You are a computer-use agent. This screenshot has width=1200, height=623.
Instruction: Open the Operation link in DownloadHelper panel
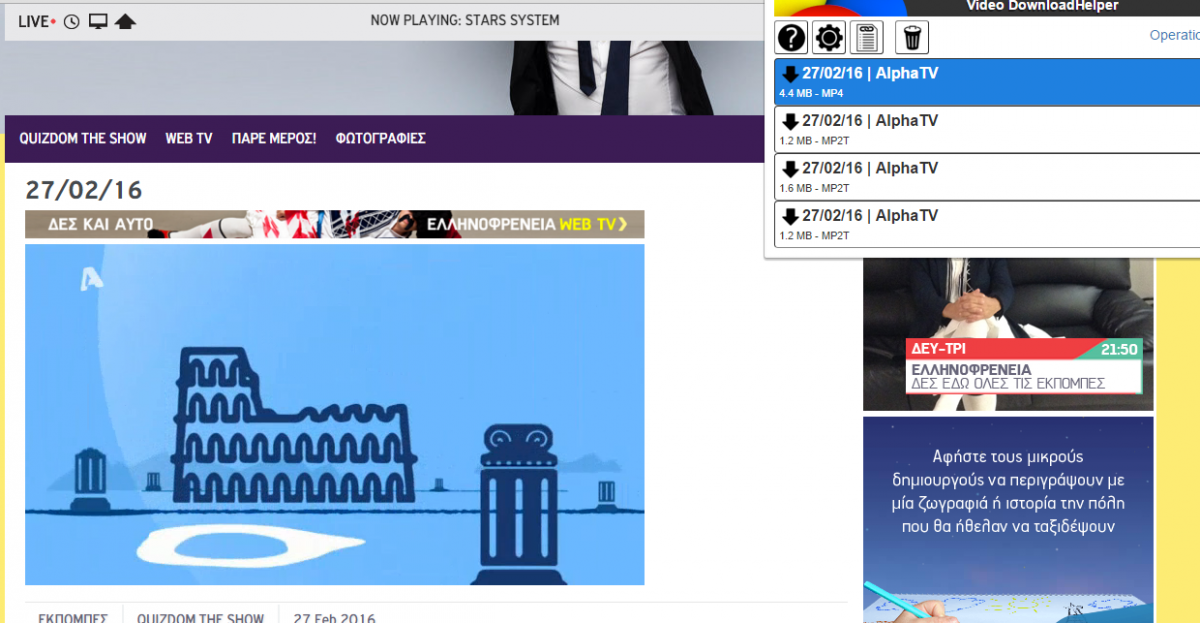[1174, 35]
